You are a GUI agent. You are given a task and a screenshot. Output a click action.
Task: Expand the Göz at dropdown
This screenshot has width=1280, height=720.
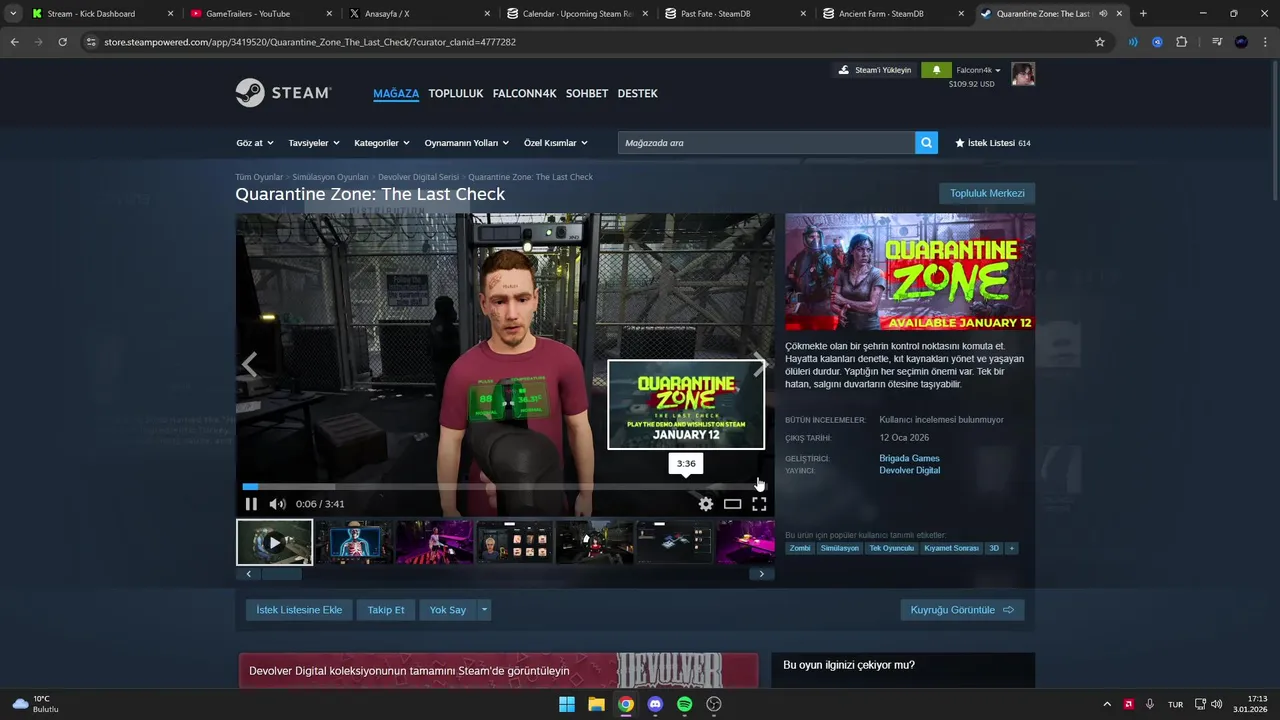pos(255,143)
